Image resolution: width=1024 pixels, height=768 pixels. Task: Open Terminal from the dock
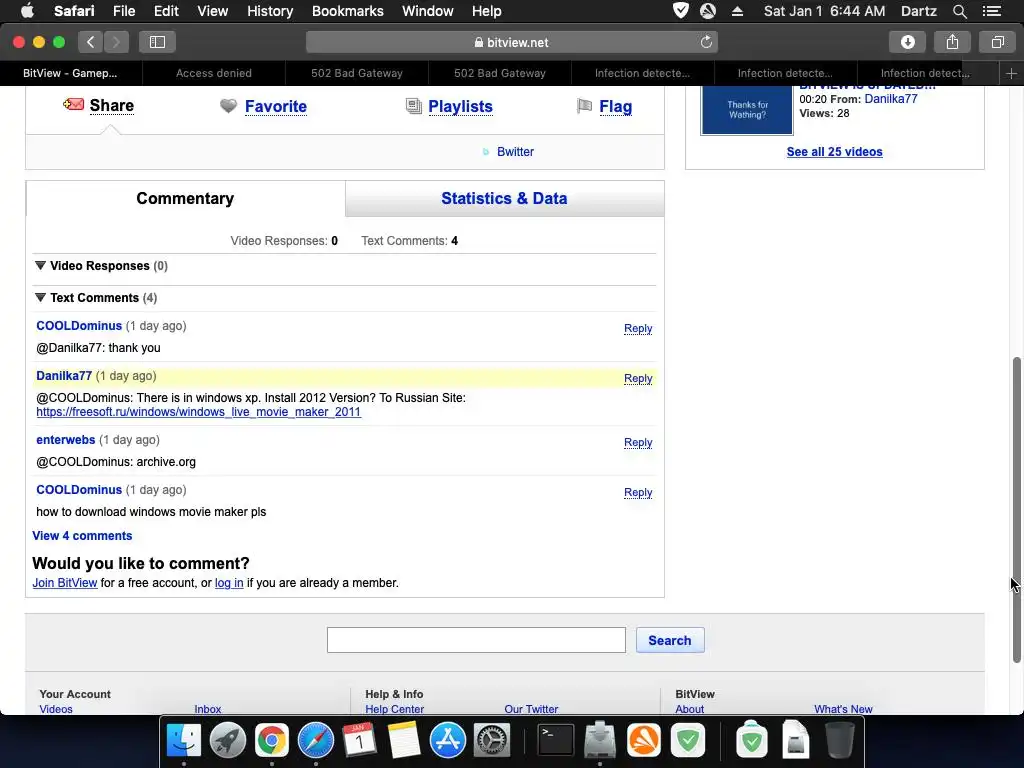click(555, 741)
